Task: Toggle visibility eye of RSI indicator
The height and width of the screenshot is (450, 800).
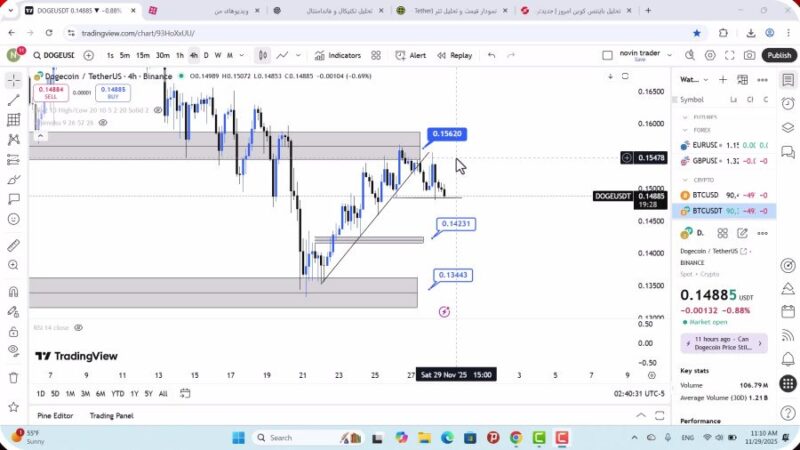Action: pos(78,327)
